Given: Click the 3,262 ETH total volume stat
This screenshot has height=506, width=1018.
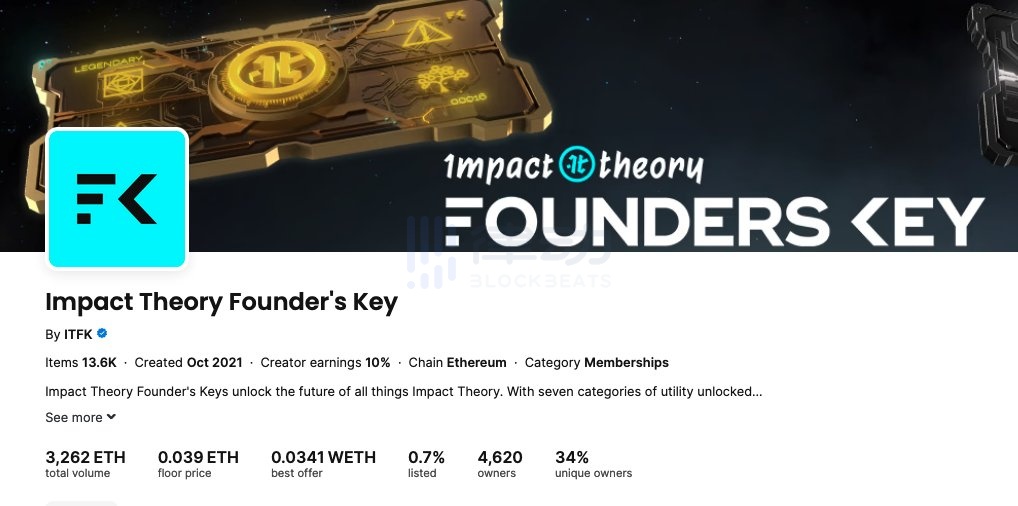Looking at the screenshot, I should coord(85,464).
